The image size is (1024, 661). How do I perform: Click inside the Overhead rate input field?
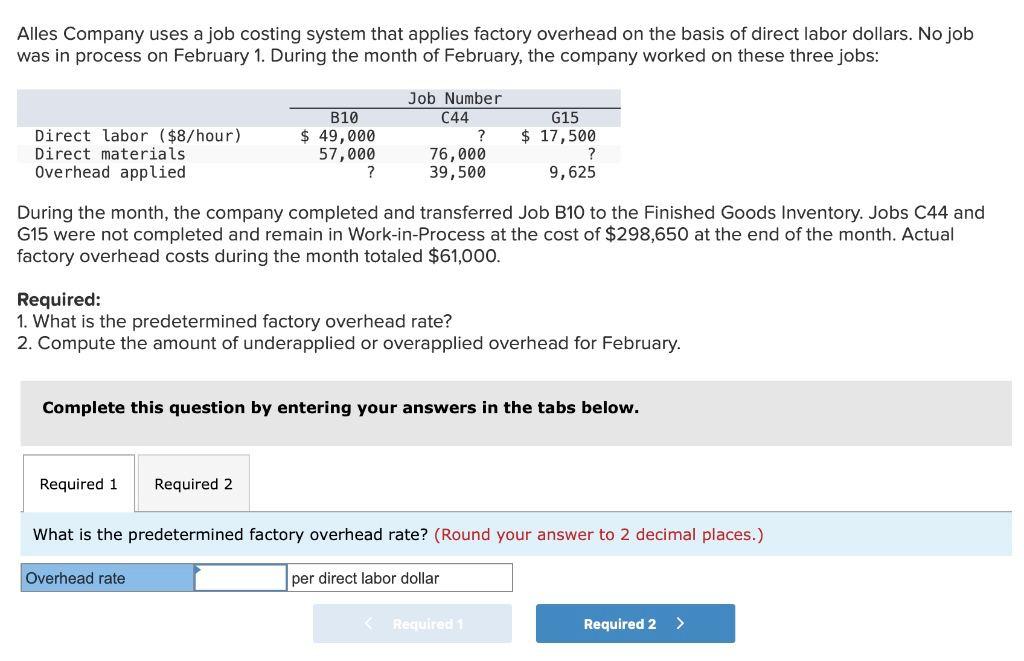(x=242, y=577)
